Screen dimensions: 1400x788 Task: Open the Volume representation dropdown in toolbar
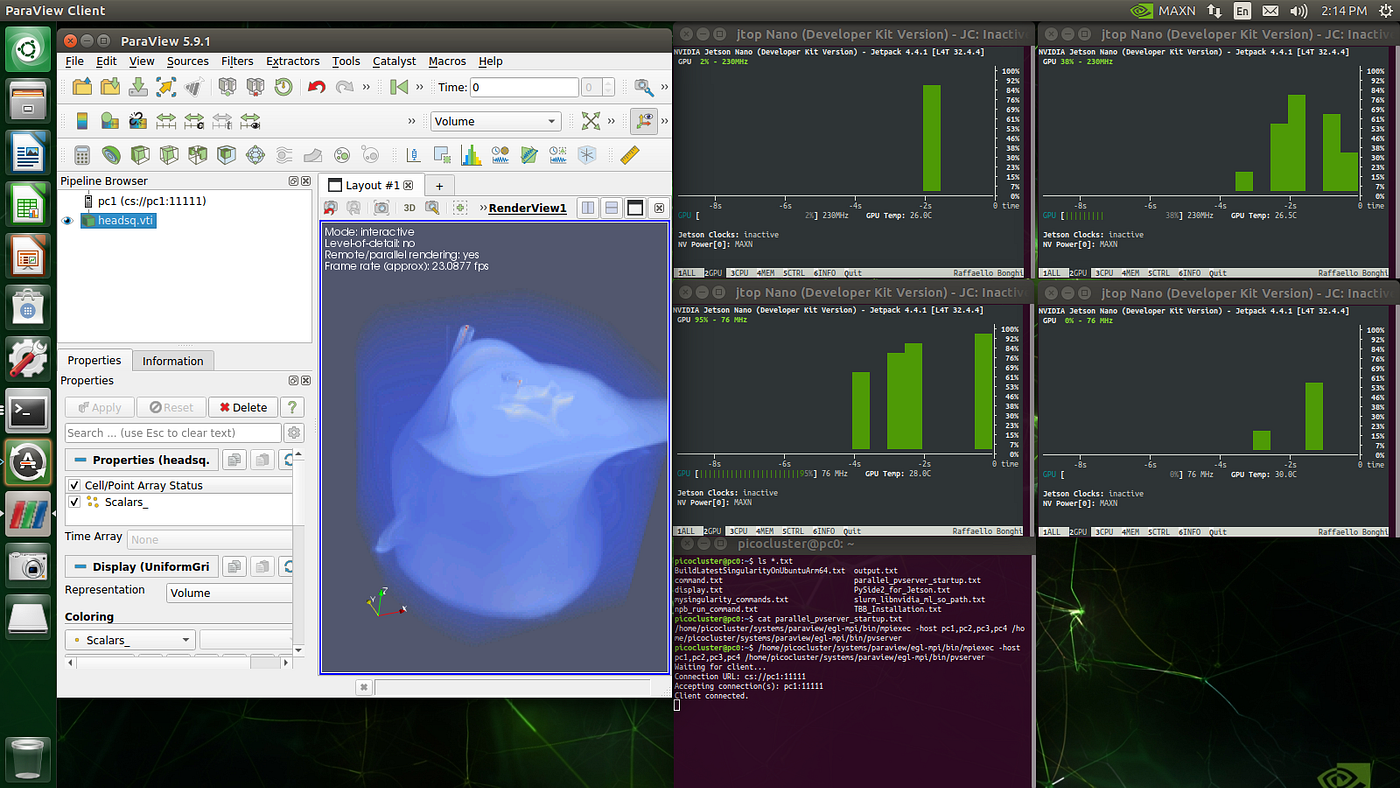[496, 121]
